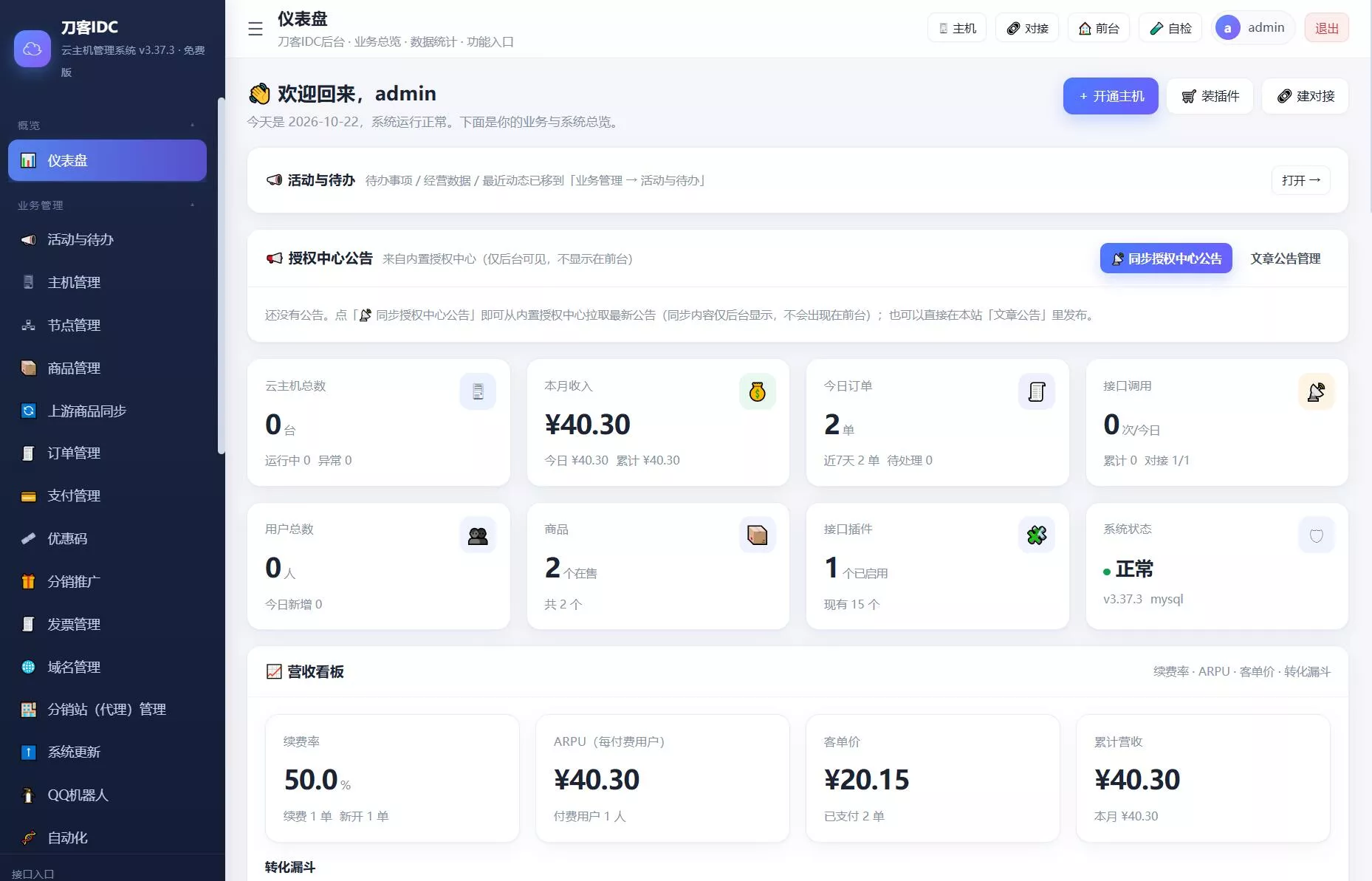
Task: Click the cloud logo icon of 刀客IDC
Action: (x=32, y=49)
